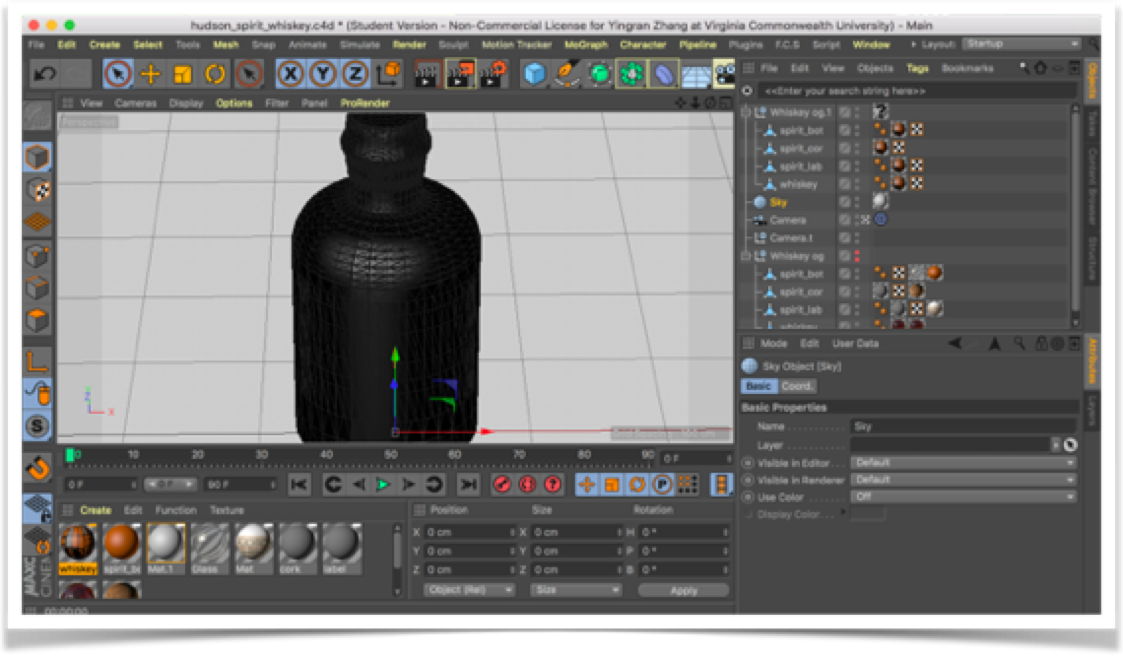1123x656 pixels.
Task: Open the ProRender viewport menu
Action: click(x=365, y=103)
